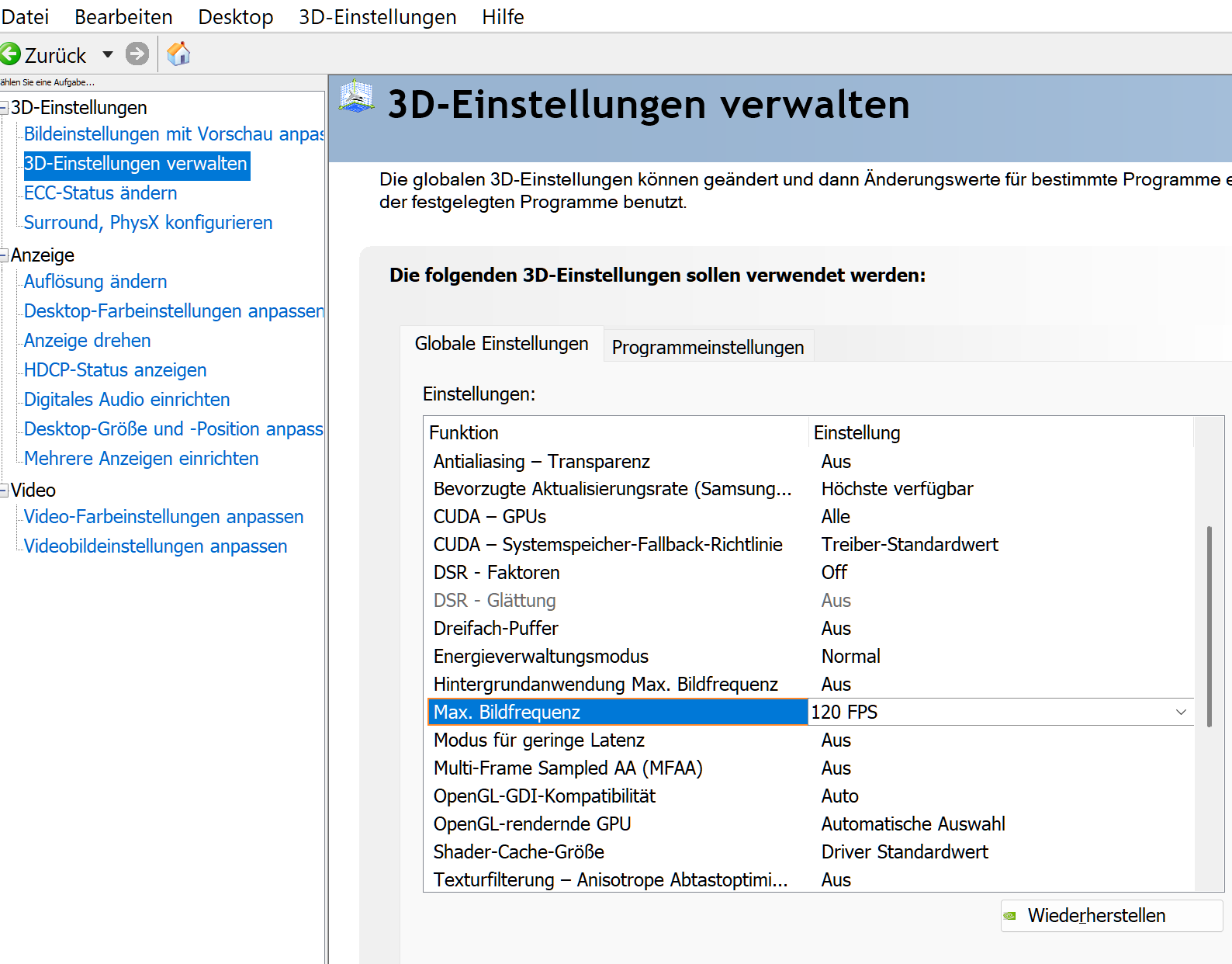
Task: Collapse the Video tree node
Action: 4,491
